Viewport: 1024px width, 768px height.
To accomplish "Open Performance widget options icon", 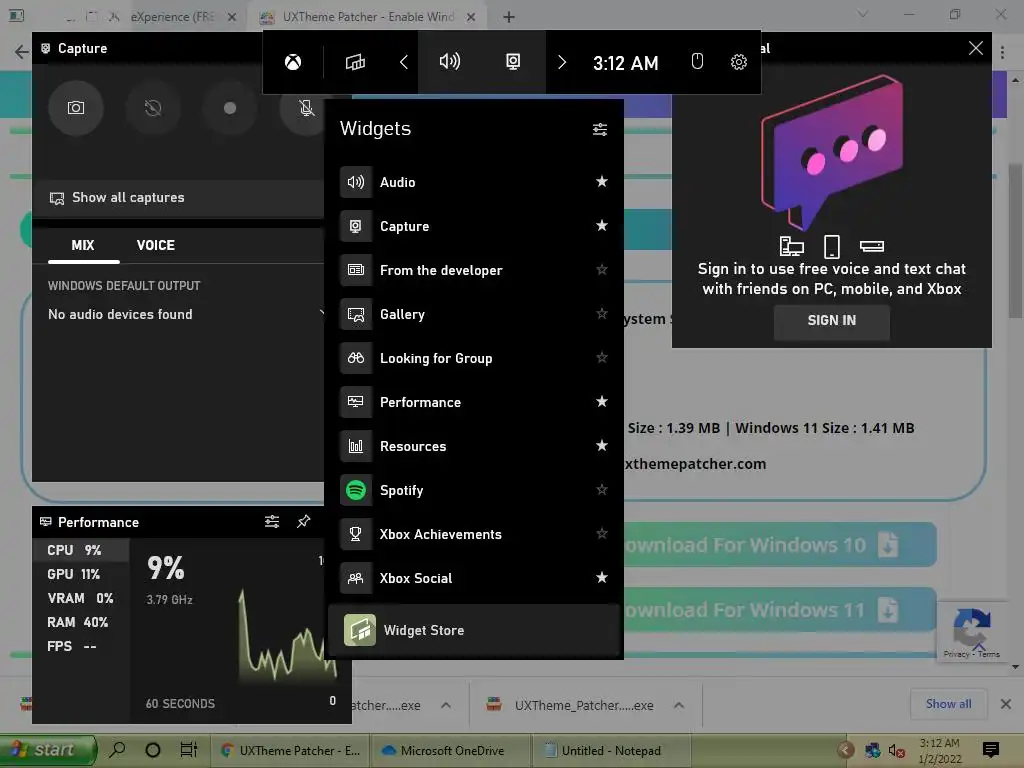I will click(272, 522).
